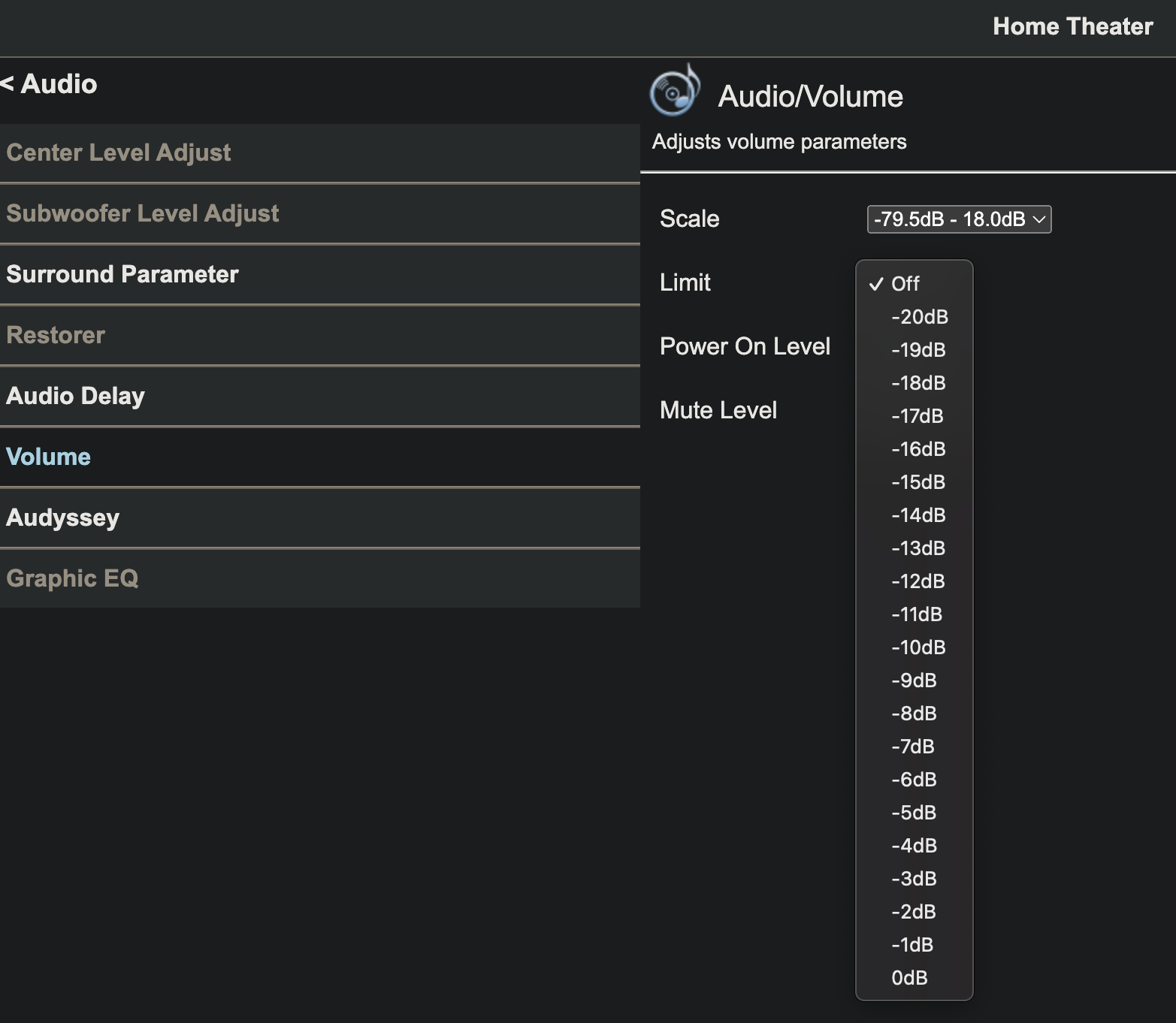Viewport: 1176px width, 1023px height.
Task: Open the Scale dropdown
Action: (x=958, y=219)
